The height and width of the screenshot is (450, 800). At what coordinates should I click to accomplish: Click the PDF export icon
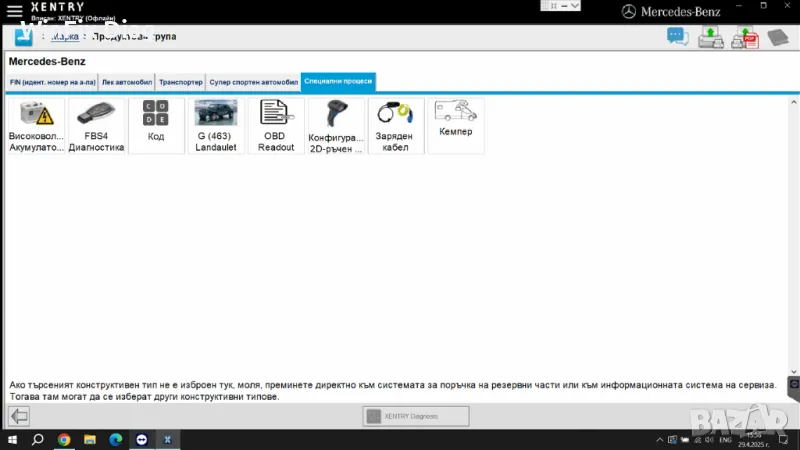point(745,38)
